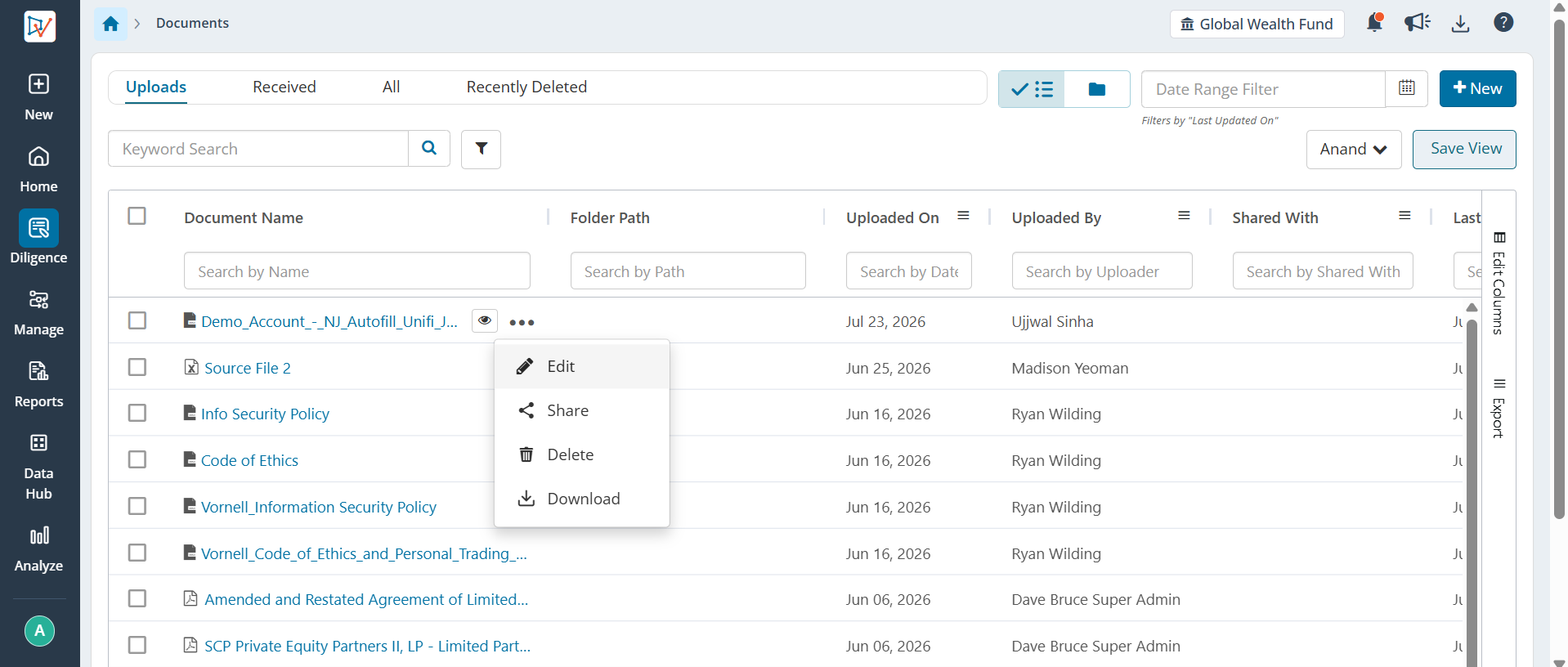Select all documents checkbox in header
Image resolution: width=1568 pixels, height=667 pixels.
point(137,216)
